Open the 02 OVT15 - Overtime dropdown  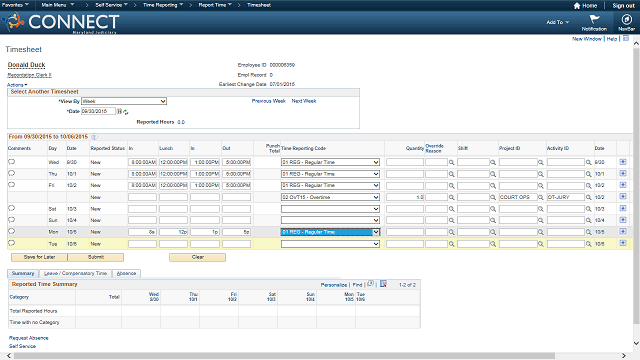[x=330, y=197]
